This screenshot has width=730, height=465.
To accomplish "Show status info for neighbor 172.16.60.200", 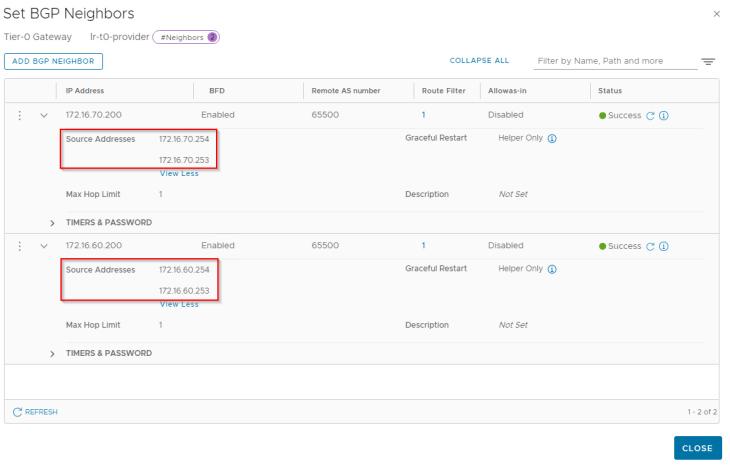I will (664, 246).
